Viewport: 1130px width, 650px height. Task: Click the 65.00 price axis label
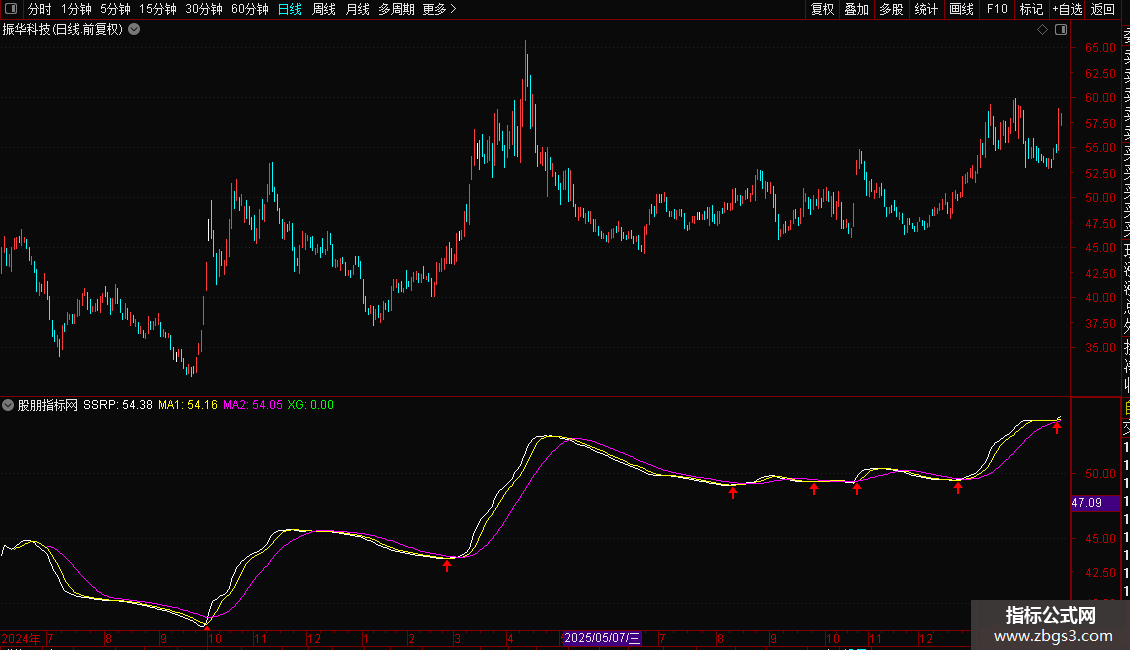tap(1100, 48)
